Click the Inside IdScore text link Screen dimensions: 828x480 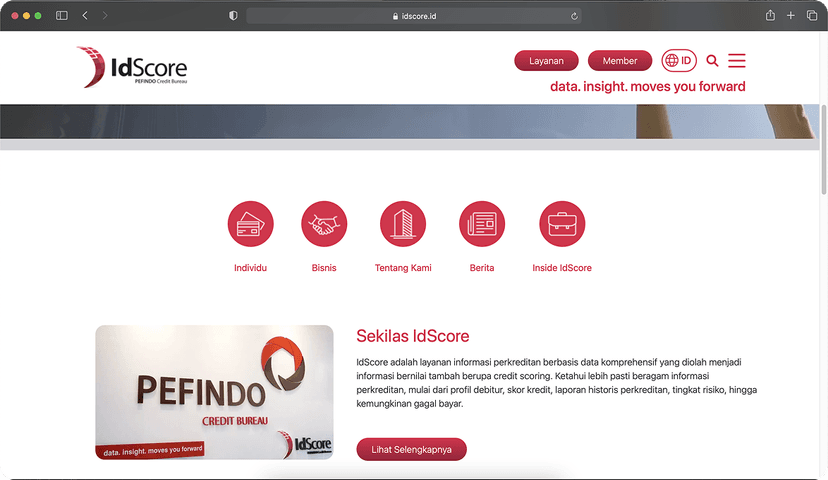[562, 268]
